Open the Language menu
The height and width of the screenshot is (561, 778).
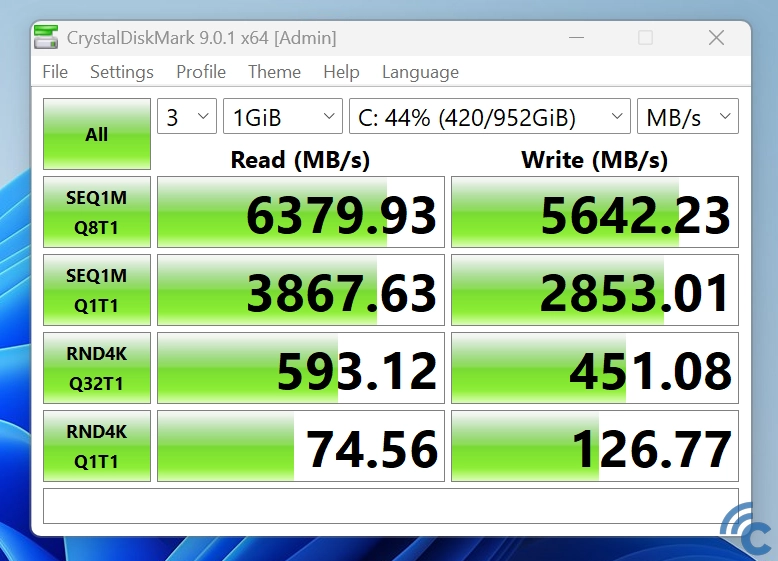(420, 72)
